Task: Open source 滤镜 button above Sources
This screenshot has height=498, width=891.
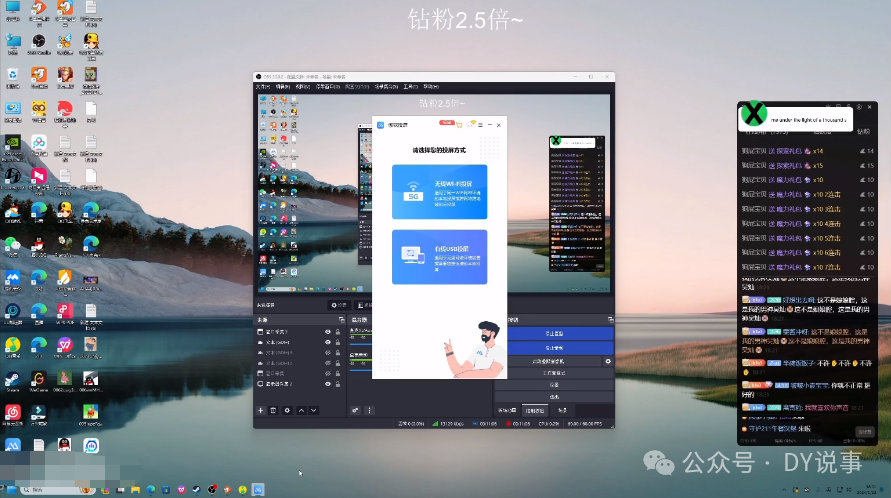Action: pos(365,305)
